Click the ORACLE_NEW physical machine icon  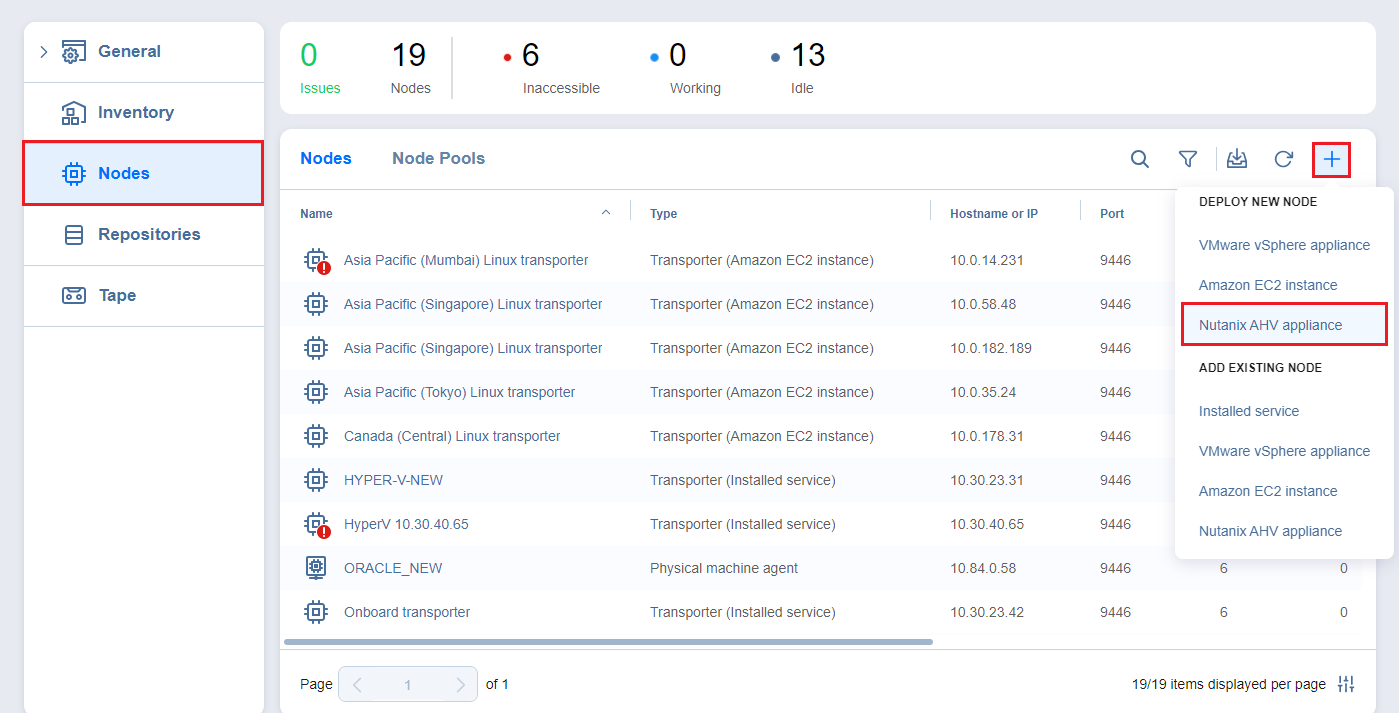[316, 568]
